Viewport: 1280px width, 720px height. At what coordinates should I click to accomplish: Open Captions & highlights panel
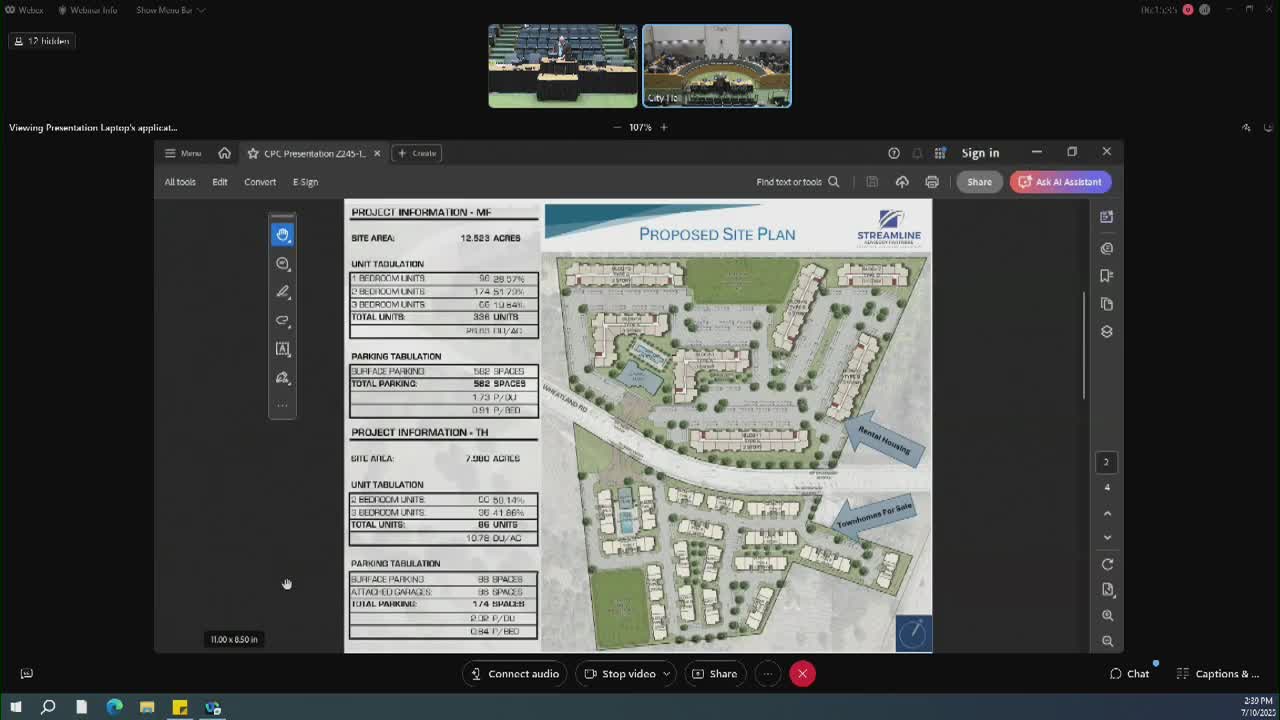tap(1218, 674)
